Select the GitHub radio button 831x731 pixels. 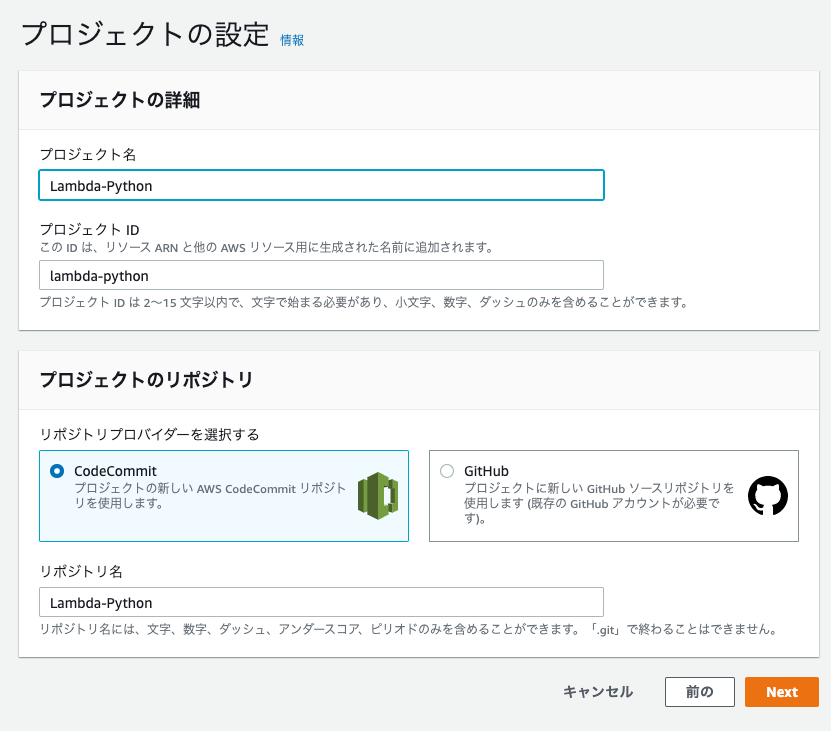point(447,471)
